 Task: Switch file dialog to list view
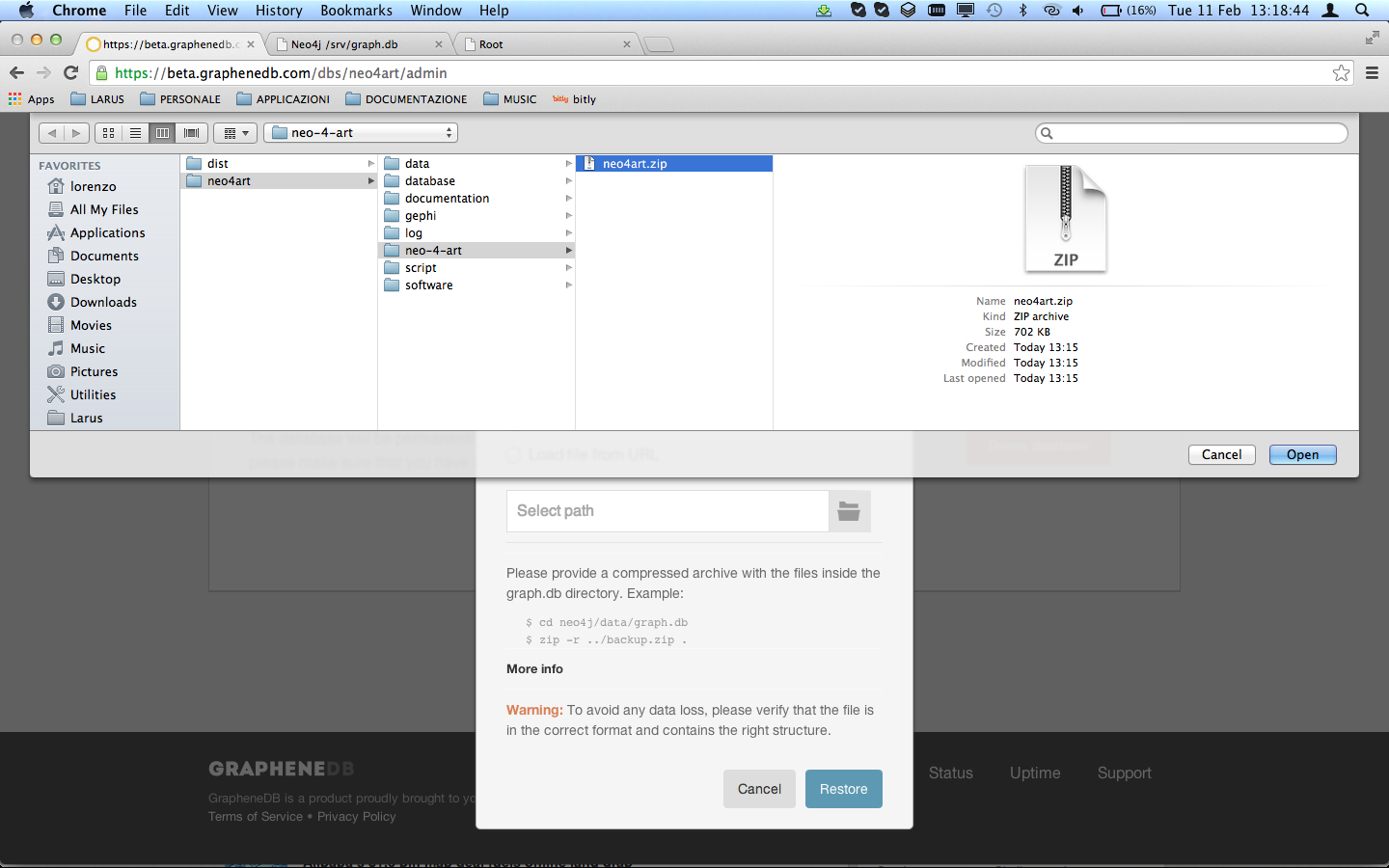(136, 133)
